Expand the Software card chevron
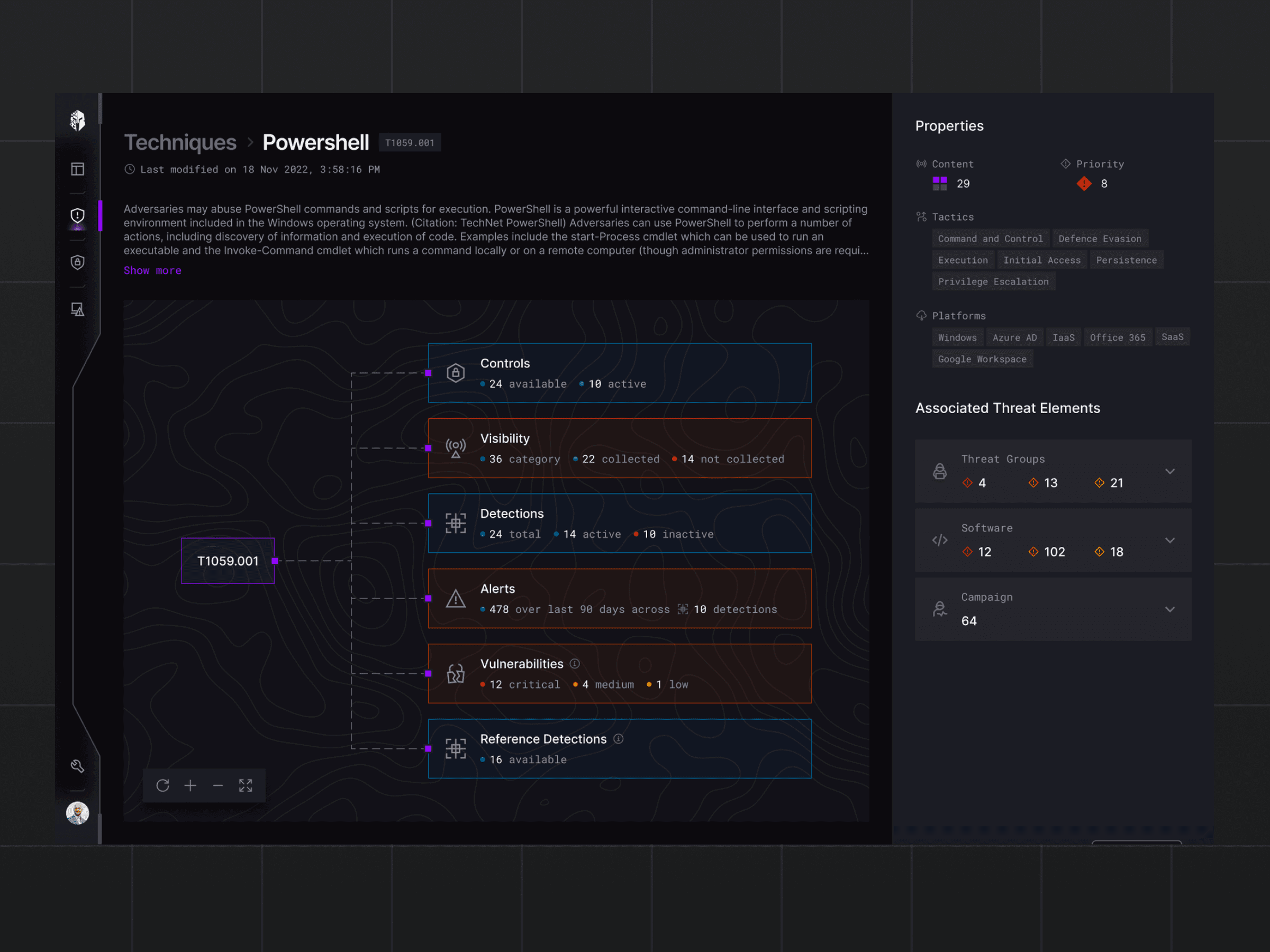The width and height of the screenshot is (1270, 952). 1170,540
